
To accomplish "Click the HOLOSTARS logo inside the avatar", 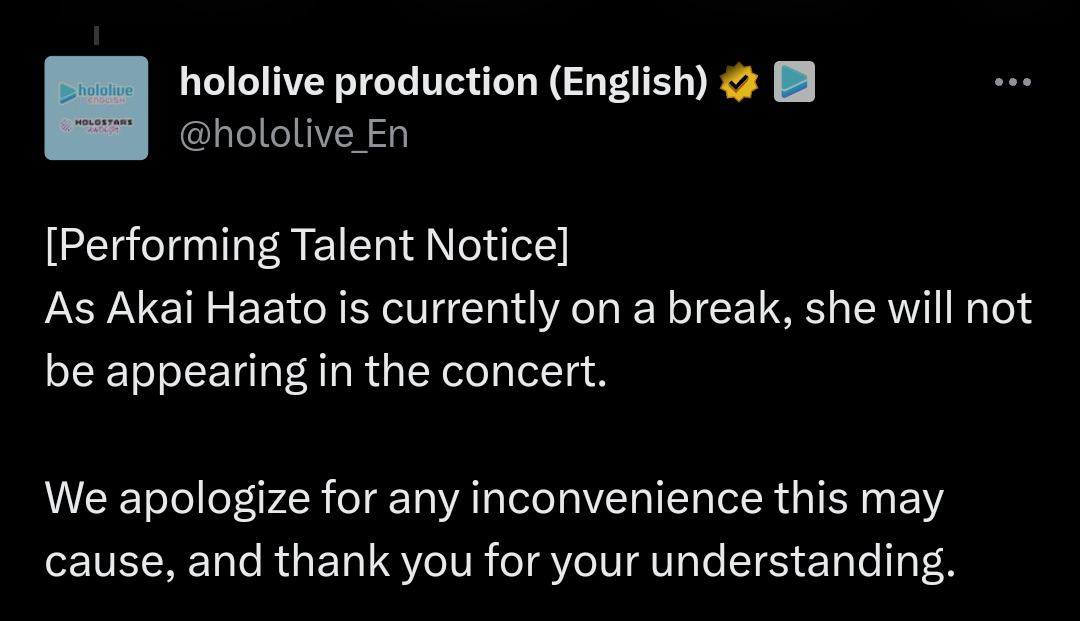I will click(96, 125).
